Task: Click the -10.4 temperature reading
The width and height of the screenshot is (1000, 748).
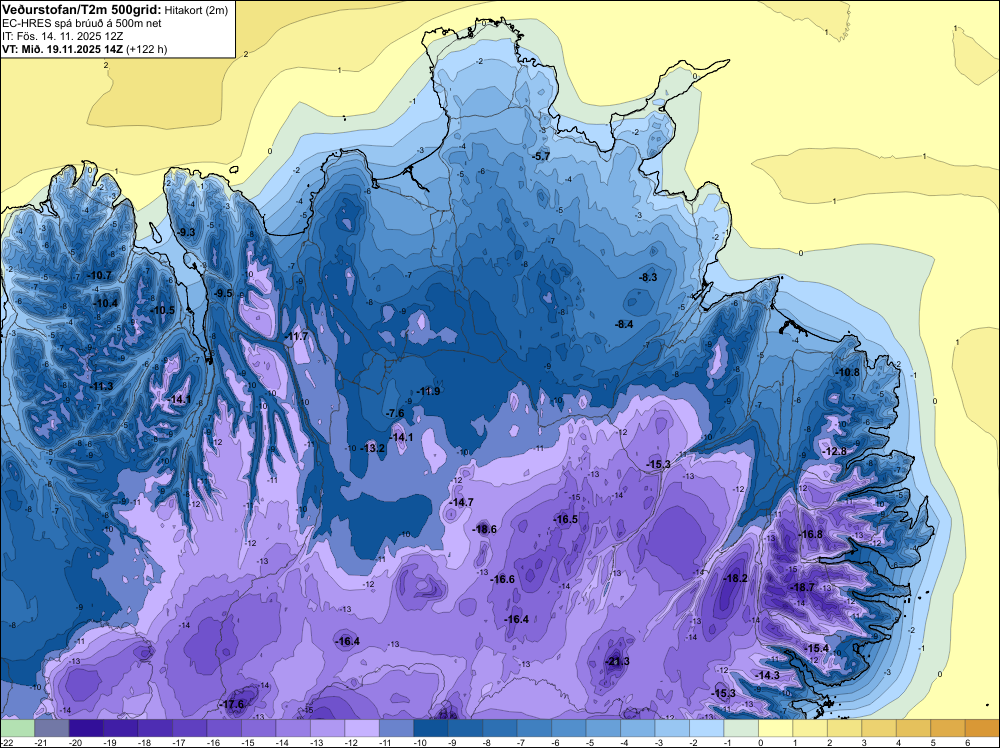Action: pos(105,304)
